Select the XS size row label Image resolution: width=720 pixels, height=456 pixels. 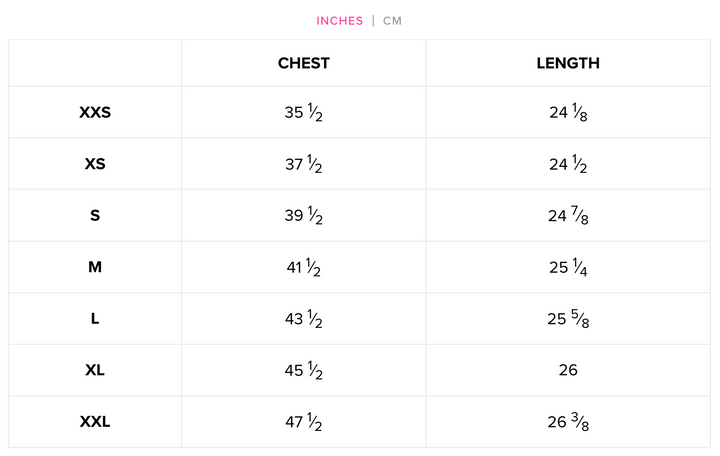(x=95, y=164)
